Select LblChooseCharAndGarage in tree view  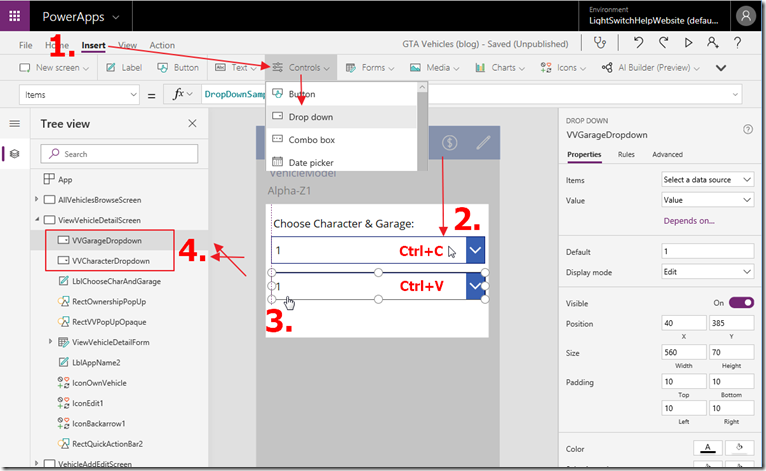coord(116,281)
